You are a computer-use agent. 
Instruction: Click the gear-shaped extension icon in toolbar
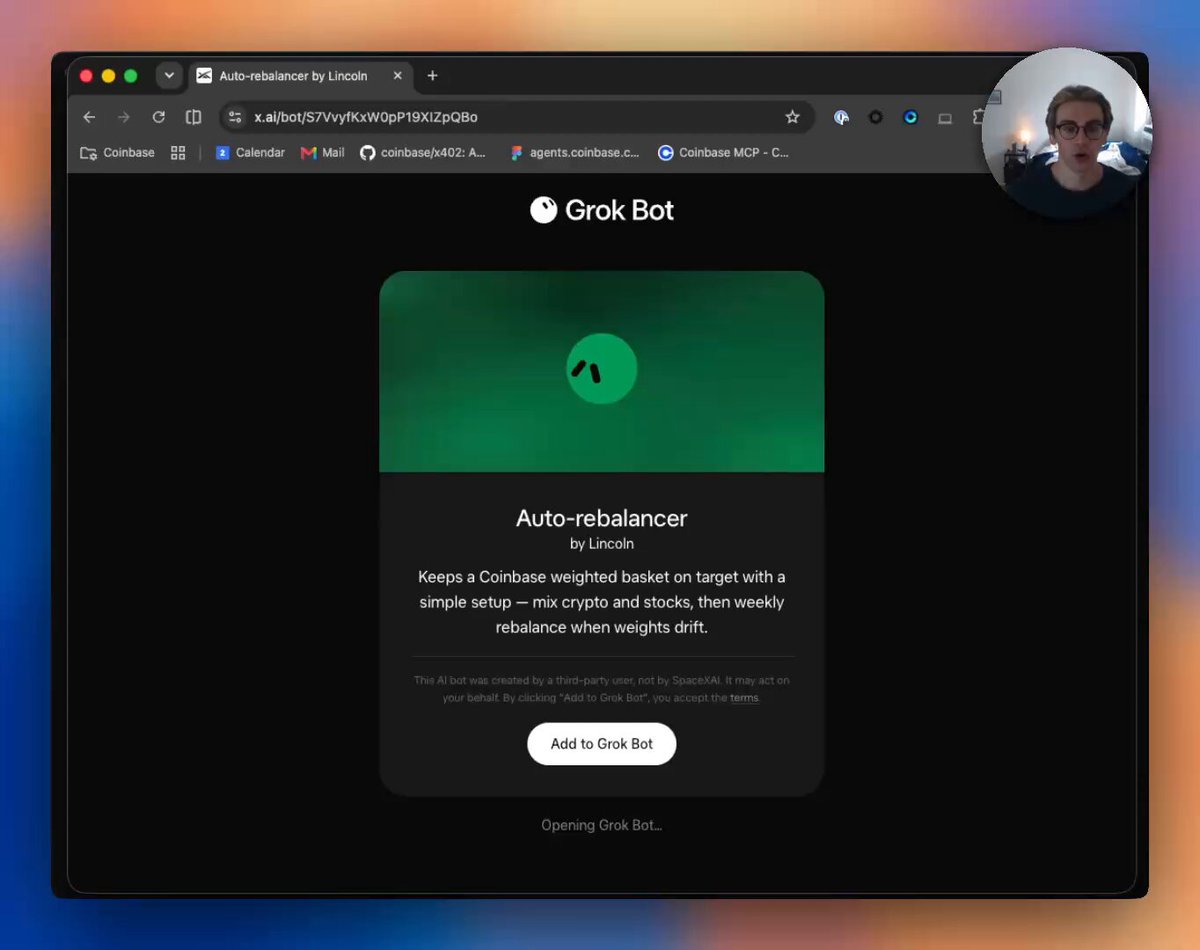coord(876,117)
